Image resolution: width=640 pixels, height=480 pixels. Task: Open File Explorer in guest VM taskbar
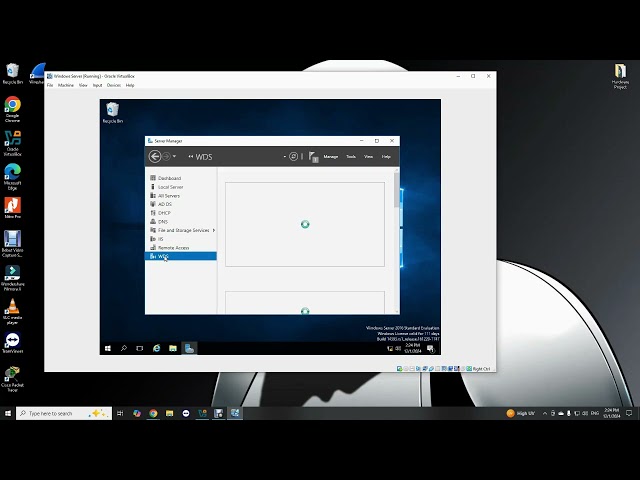[173, 348]
